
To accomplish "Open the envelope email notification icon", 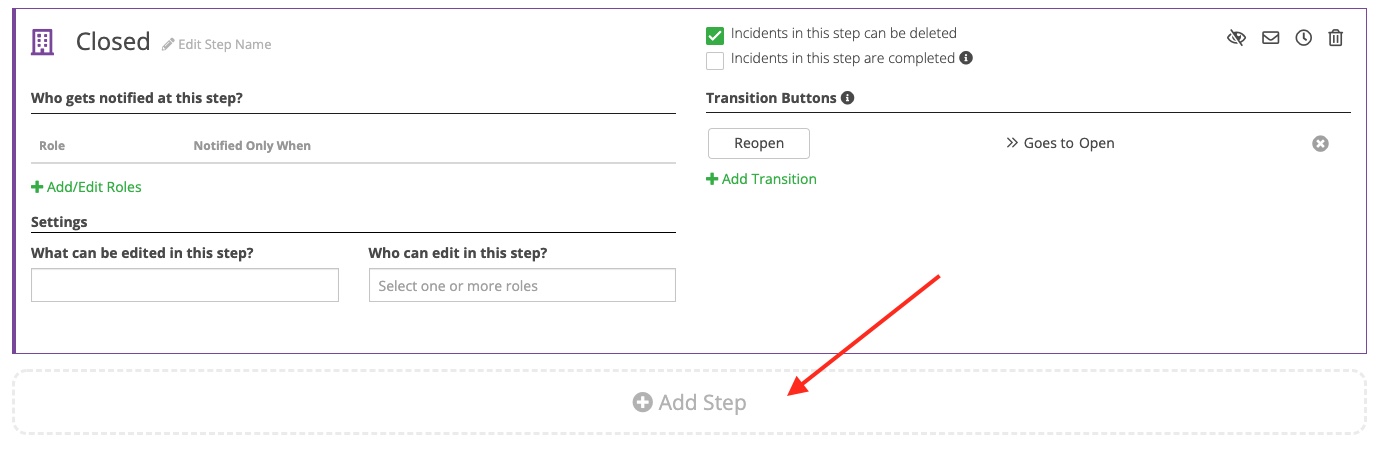I will pyautogui.click(x=1270, y=38).
